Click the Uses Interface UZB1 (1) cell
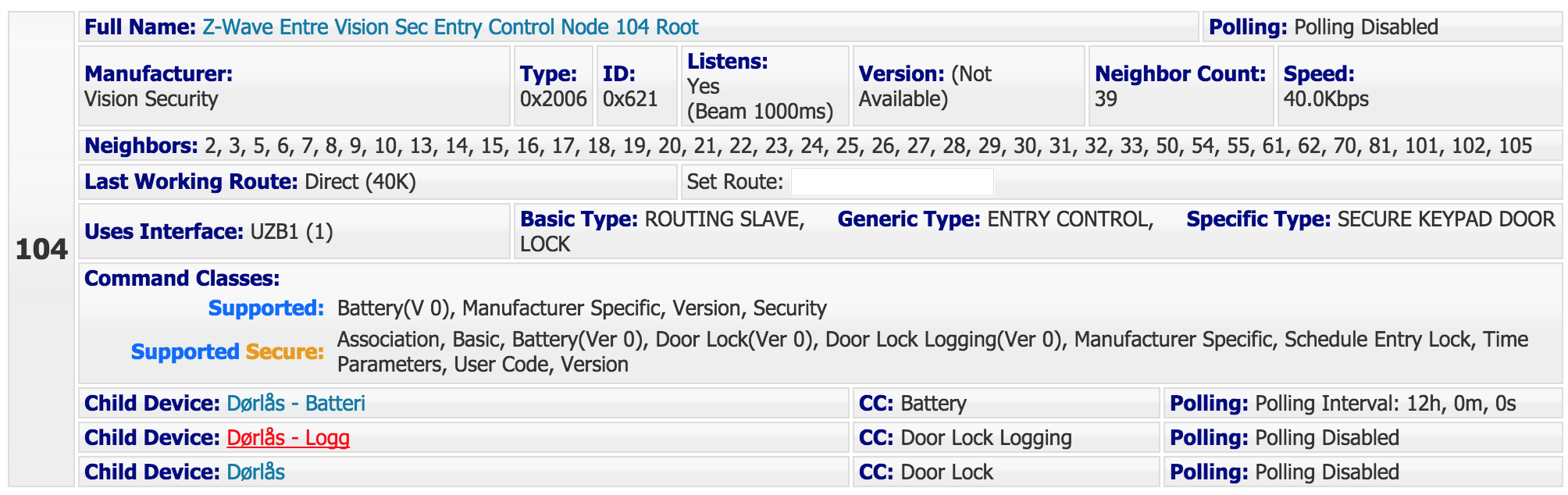This screenshot has width=1568, height=495. (x=294, y=232)
